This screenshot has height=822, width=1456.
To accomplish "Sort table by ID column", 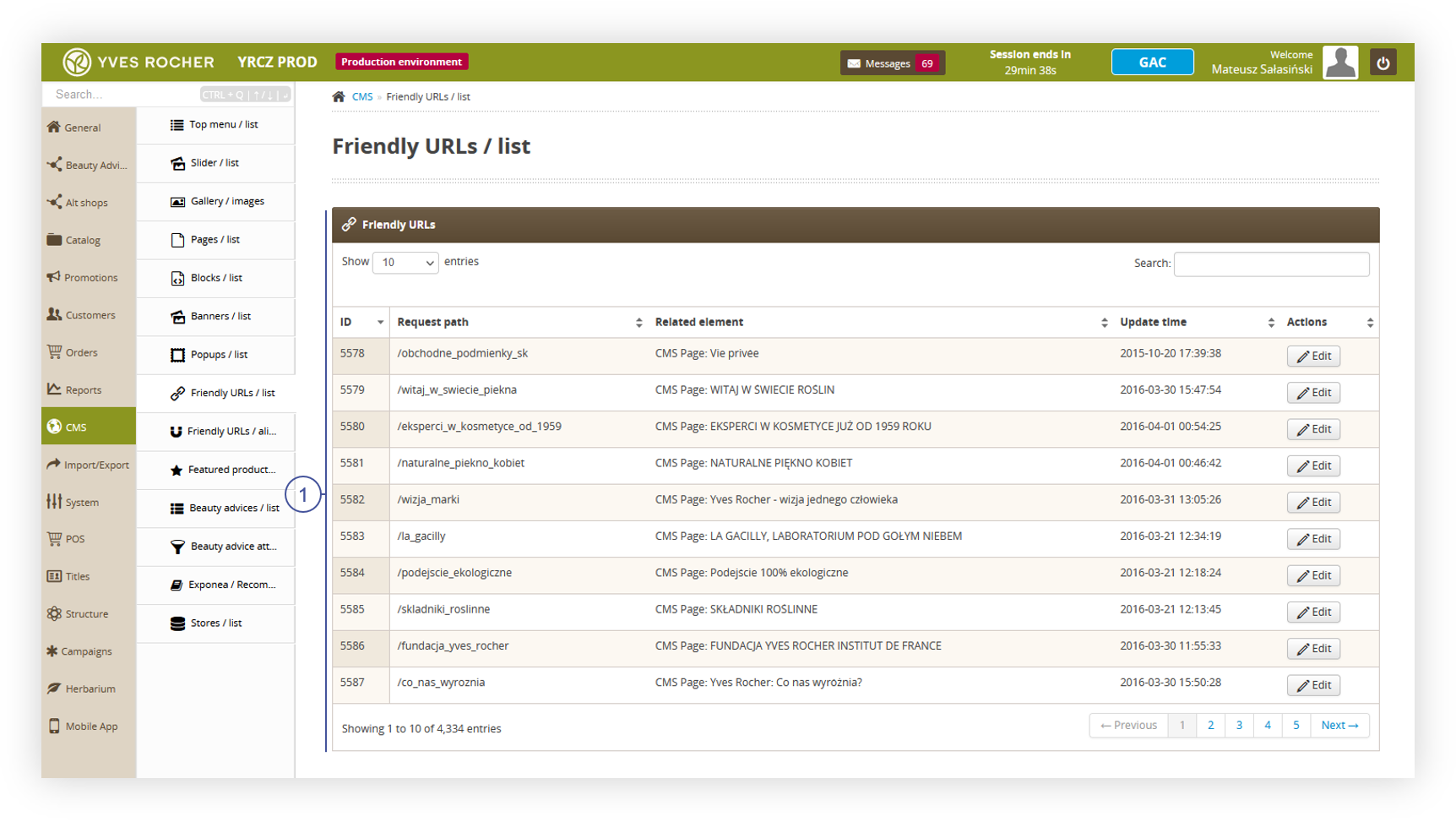I will click(x=361, y=322).
